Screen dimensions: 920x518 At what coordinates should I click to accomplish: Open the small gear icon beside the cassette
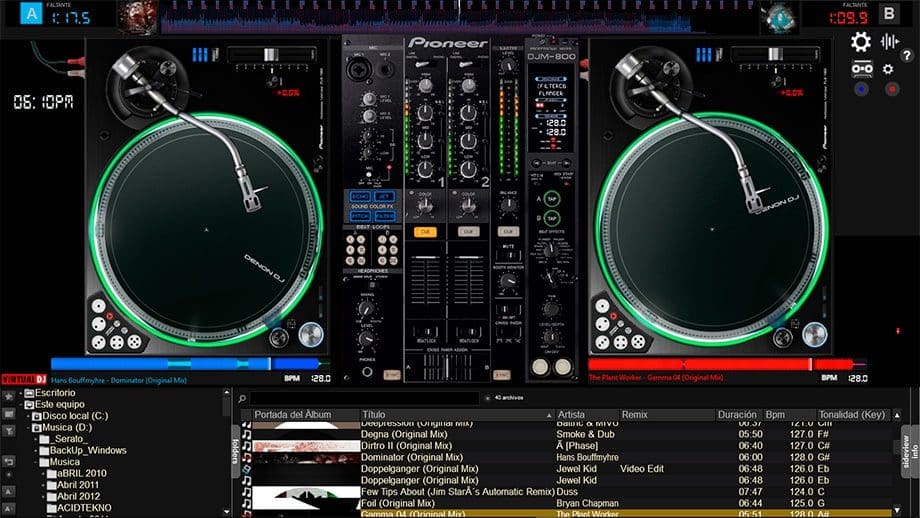point(888,69)
